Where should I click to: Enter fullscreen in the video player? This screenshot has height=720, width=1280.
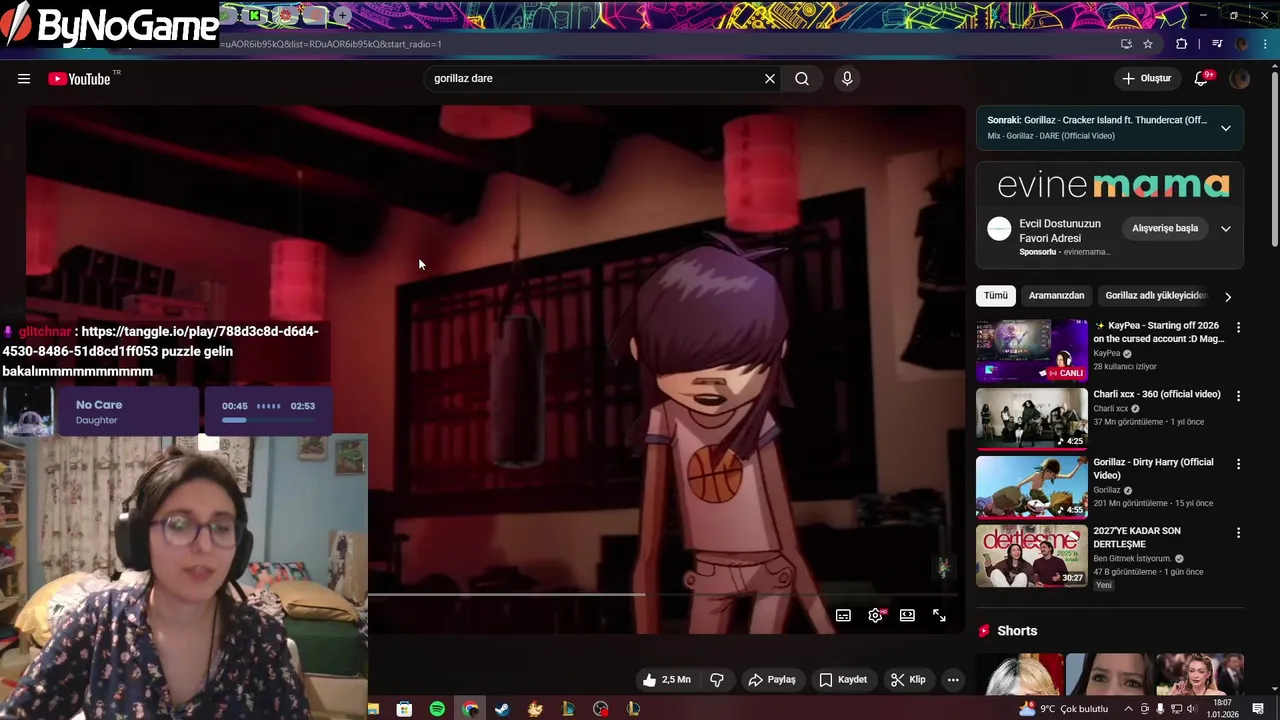pyautogui.click(x=939, y=616)
